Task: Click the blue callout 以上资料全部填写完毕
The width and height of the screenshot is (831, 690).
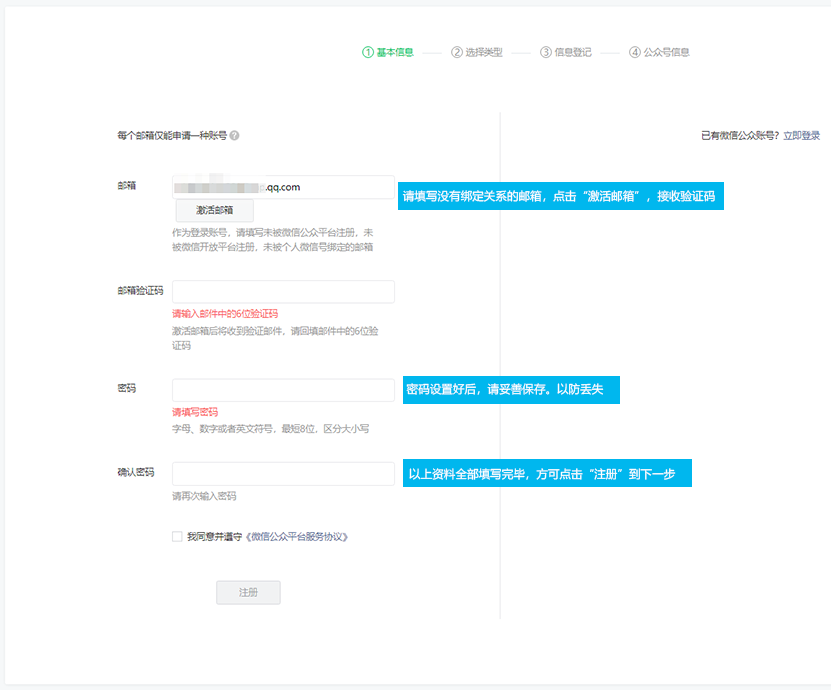Action: [x=548, y=474]
